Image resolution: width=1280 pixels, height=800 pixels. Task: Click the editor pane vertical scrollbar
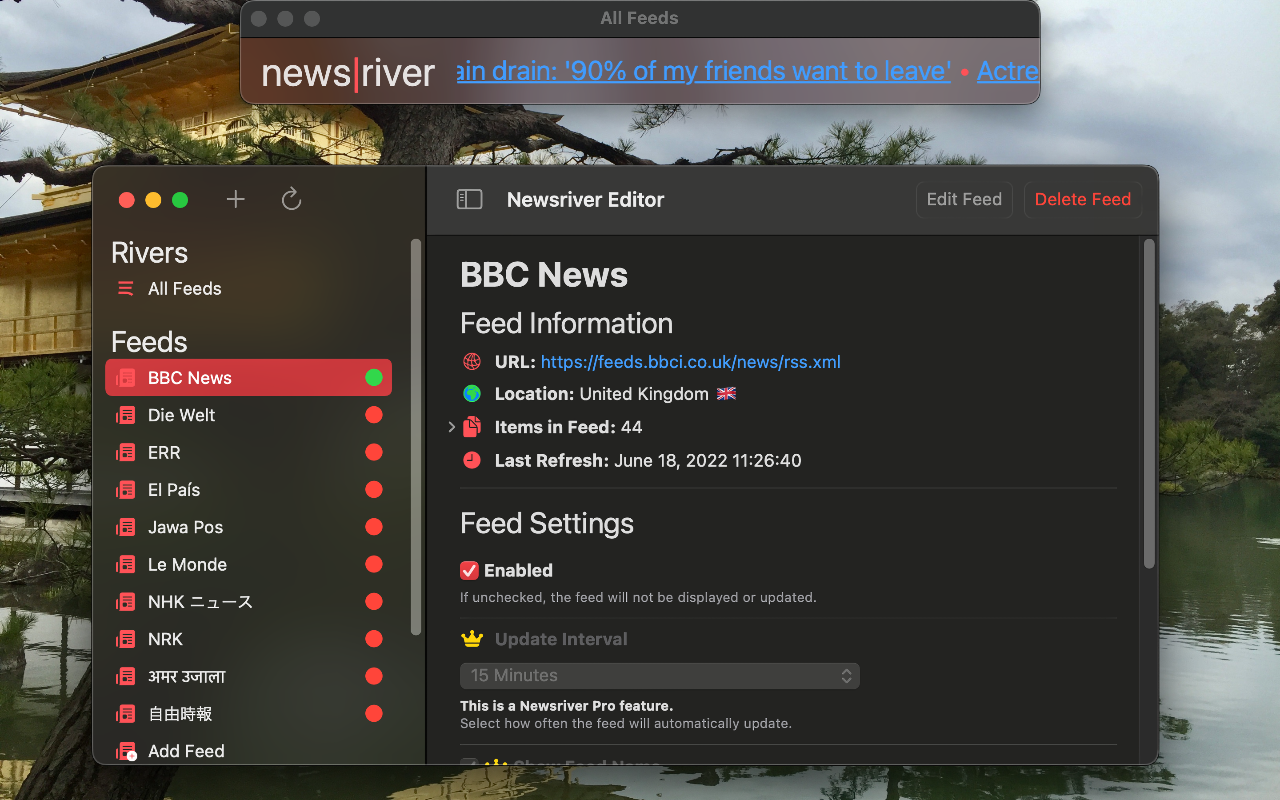[1149, 404]
